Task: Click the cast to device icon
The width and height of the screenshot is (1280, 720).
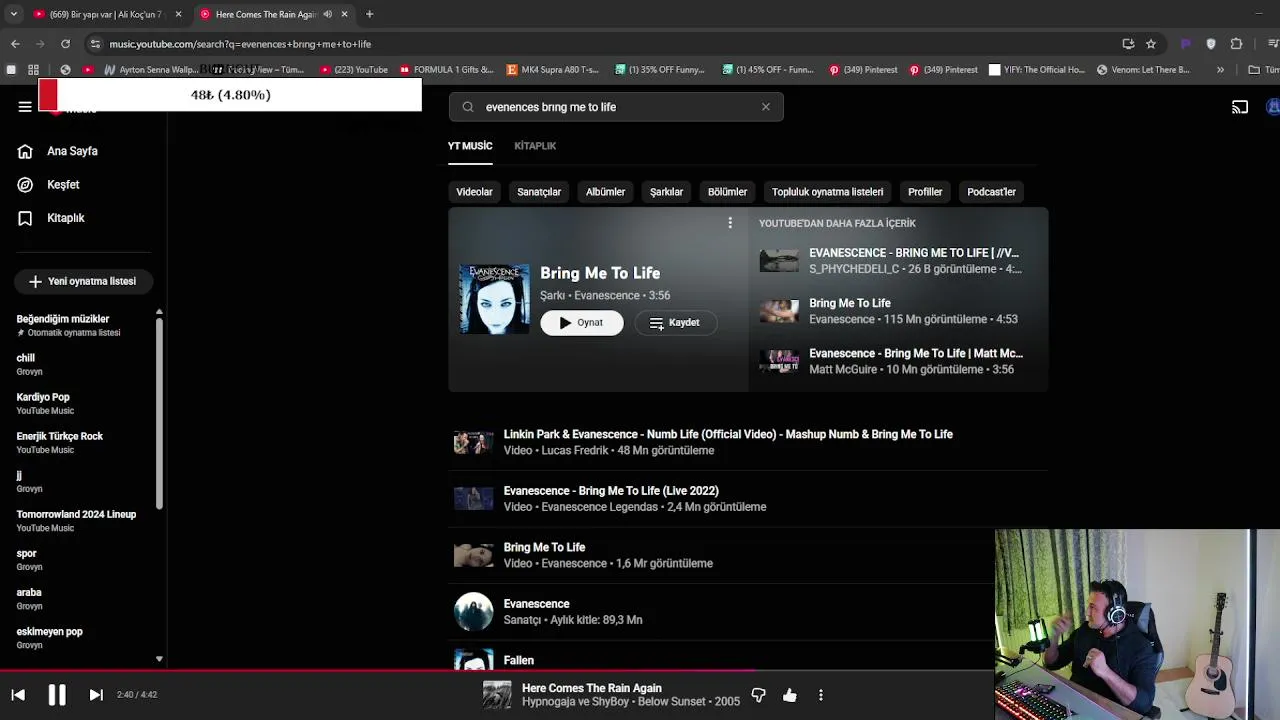Action: click(x=1240, y=107)
